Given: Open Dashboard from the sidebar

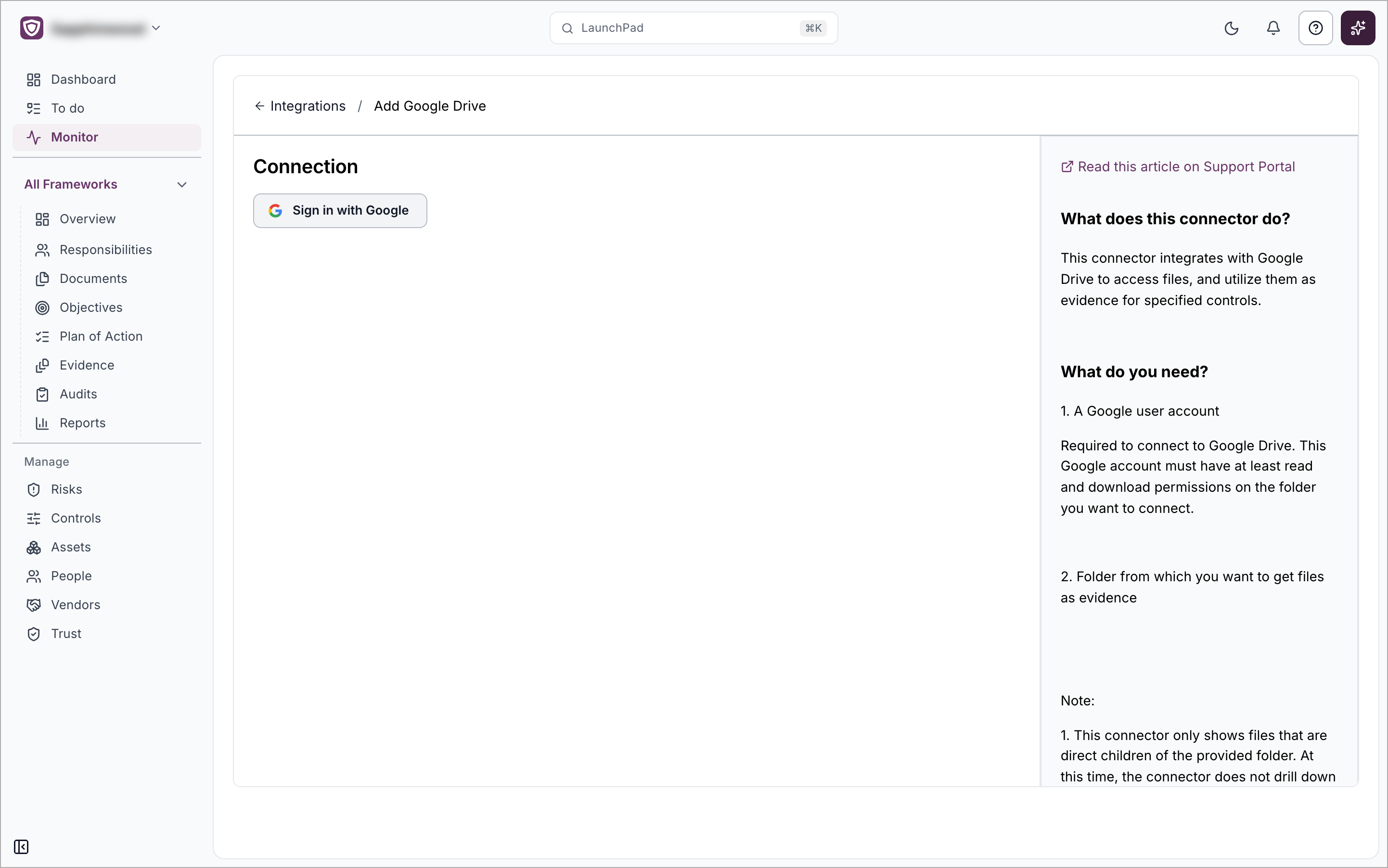Looking at the screenshot, I should pyautogui.click(x=107, y=79).
